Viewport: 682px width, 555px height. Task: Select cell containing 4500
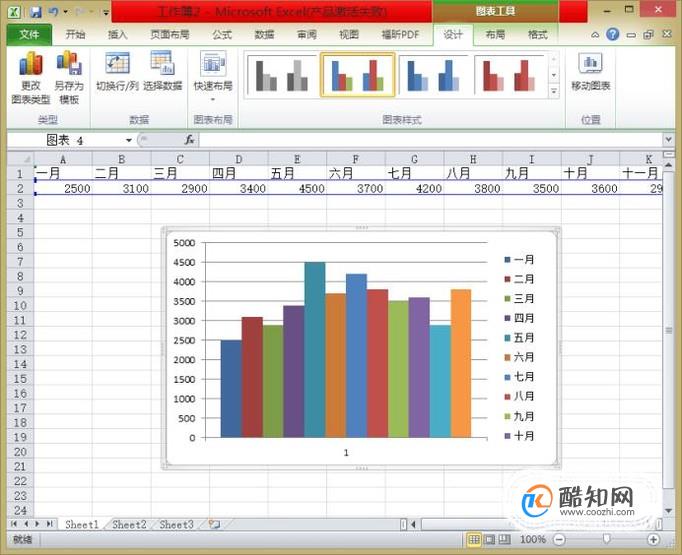297,188
